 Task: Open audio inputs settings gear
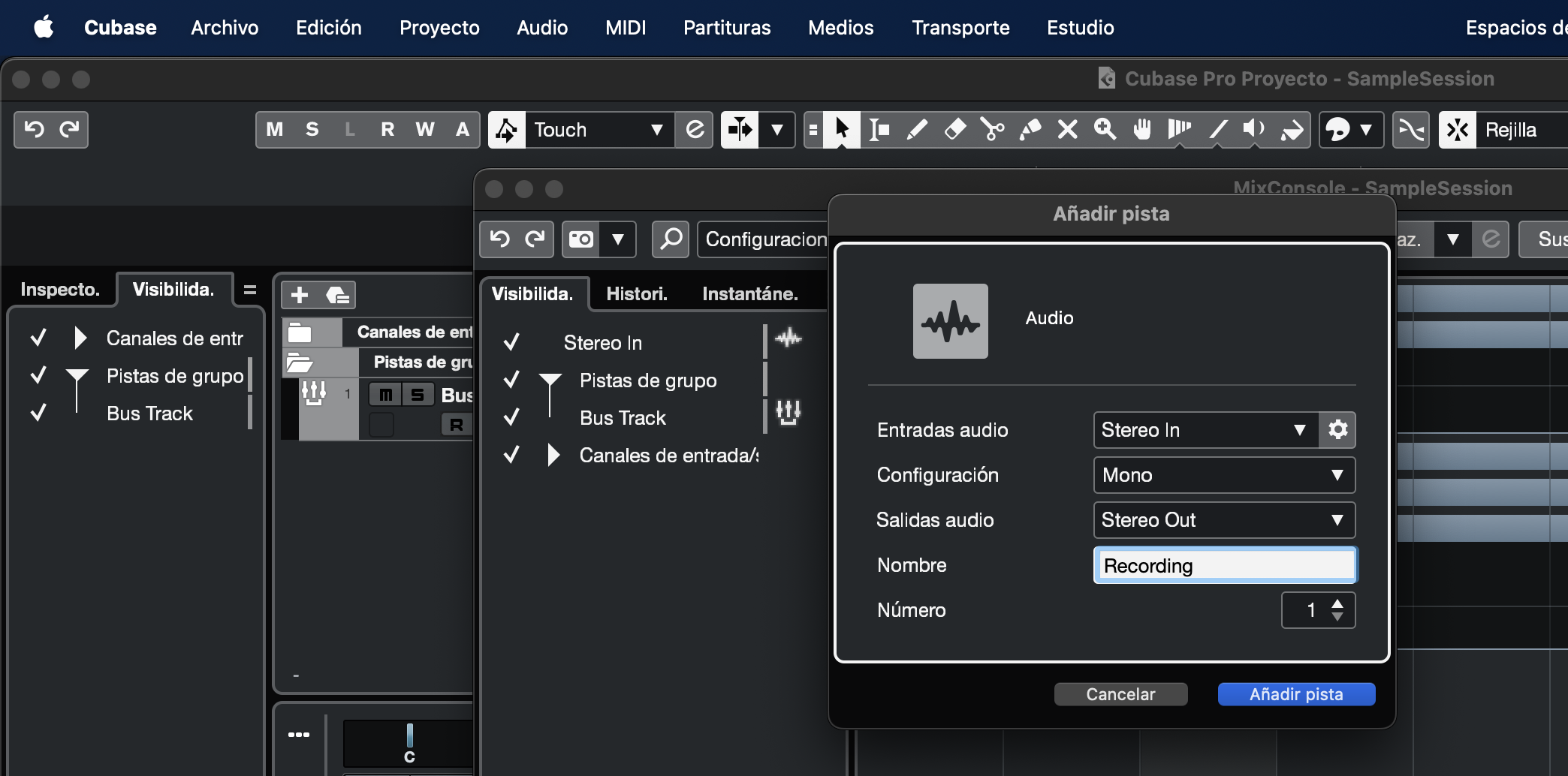click(1337, 430)
